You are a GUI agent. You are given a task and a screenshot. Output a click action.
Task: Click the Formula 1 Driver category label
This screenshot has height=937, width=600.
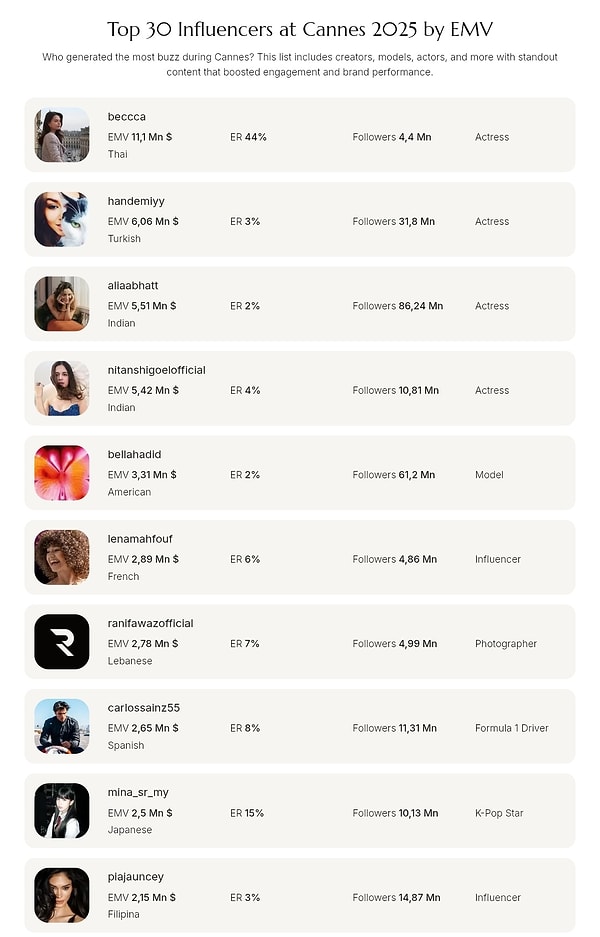511,728
